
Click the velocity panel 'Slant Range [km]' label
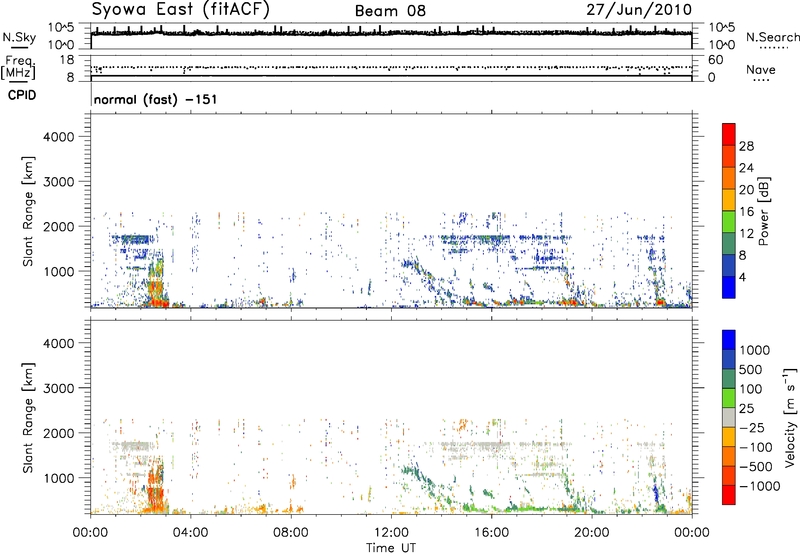(28, 417)
